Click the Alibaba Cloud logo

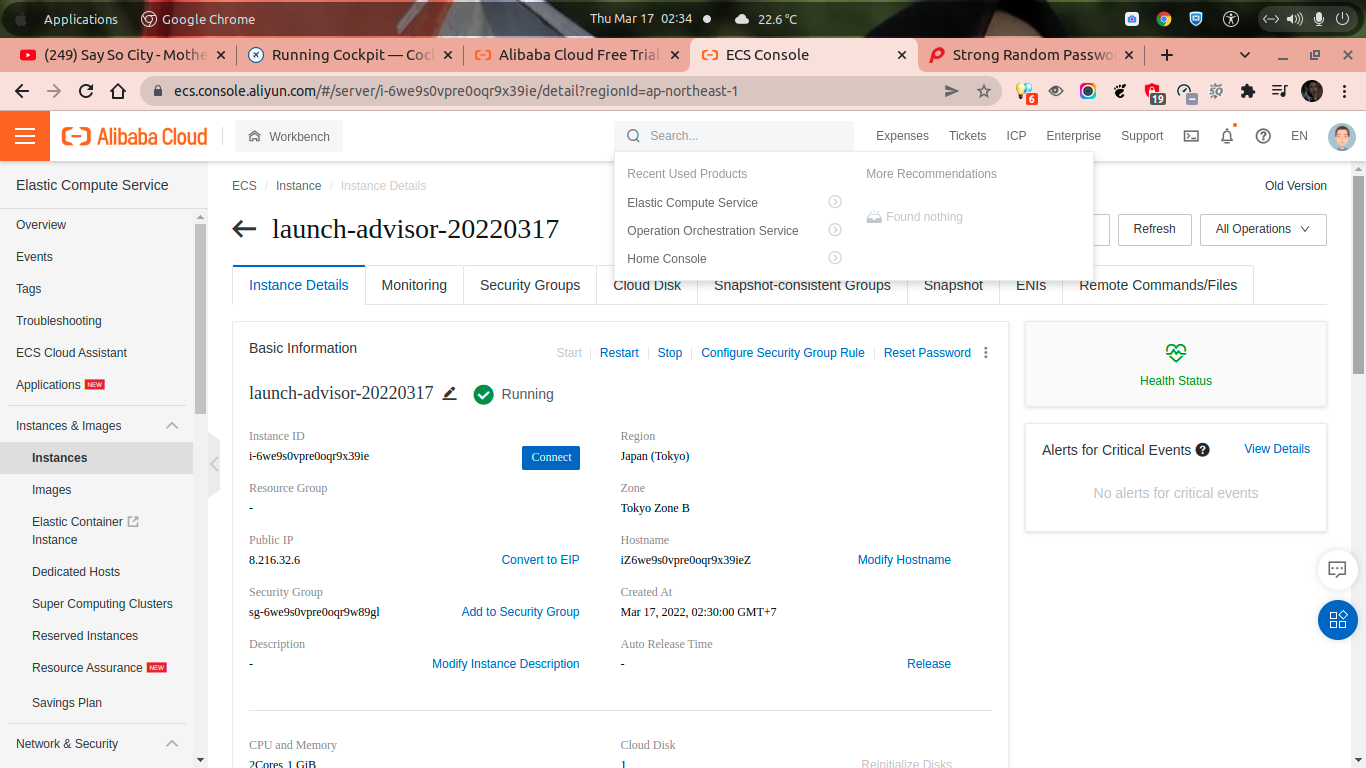point(135,136)
